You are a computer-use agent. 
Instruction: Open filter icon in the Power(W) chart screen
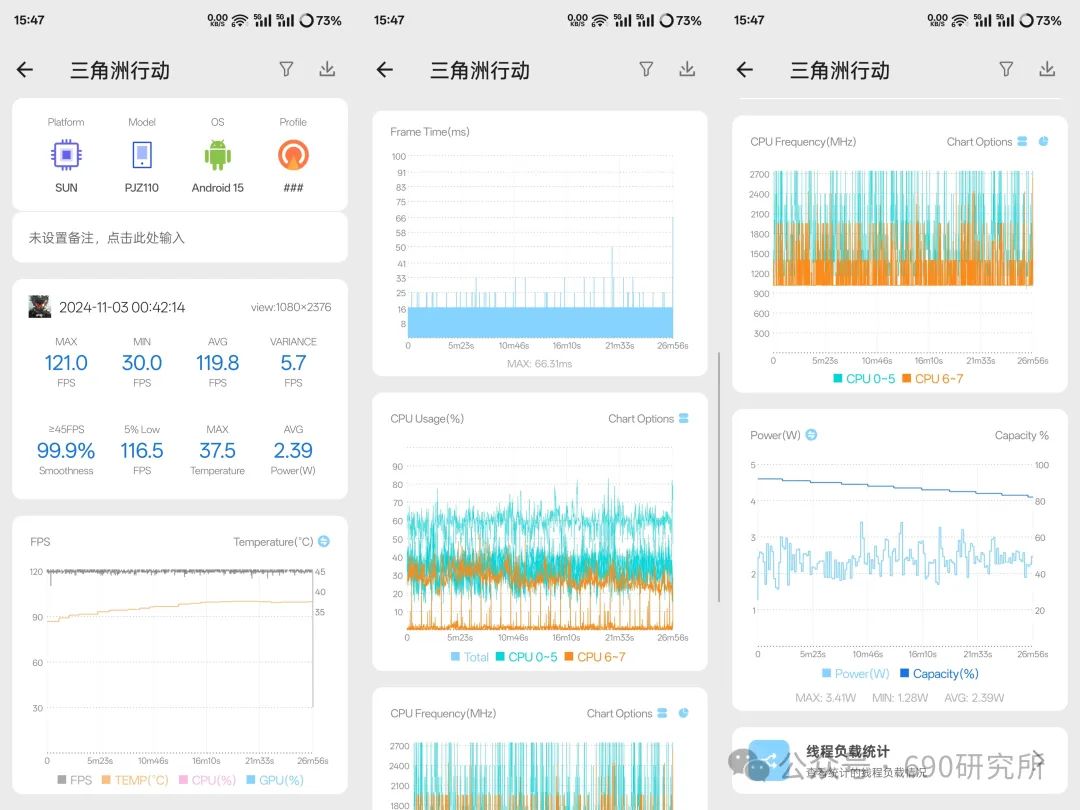pos(1006,69)
